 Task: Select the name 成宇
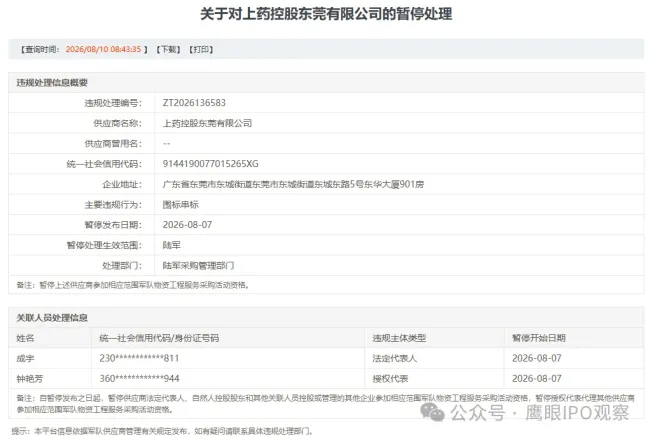coord(25,358)
